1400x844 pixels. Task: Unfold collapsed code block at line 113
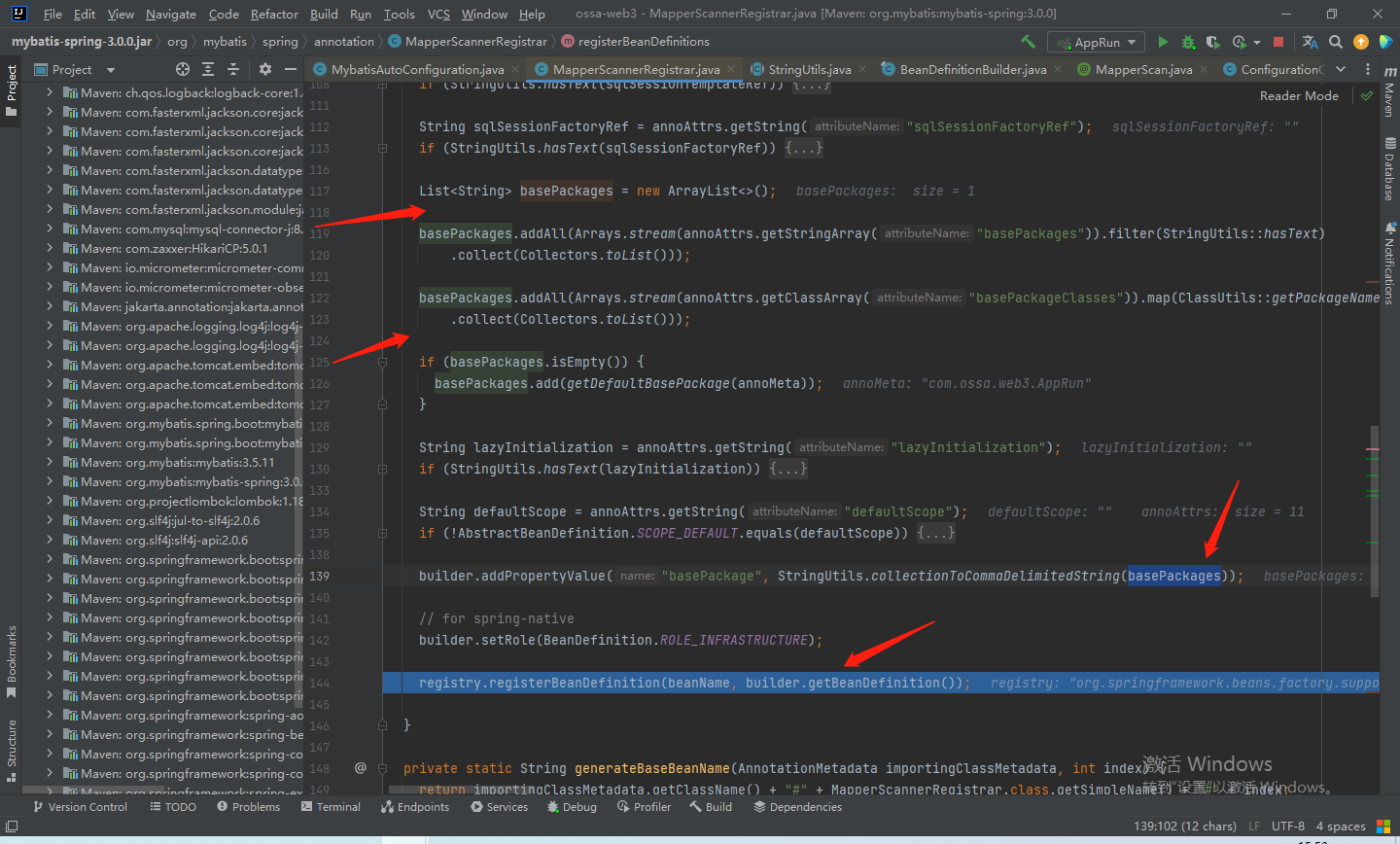coord(382,148)
